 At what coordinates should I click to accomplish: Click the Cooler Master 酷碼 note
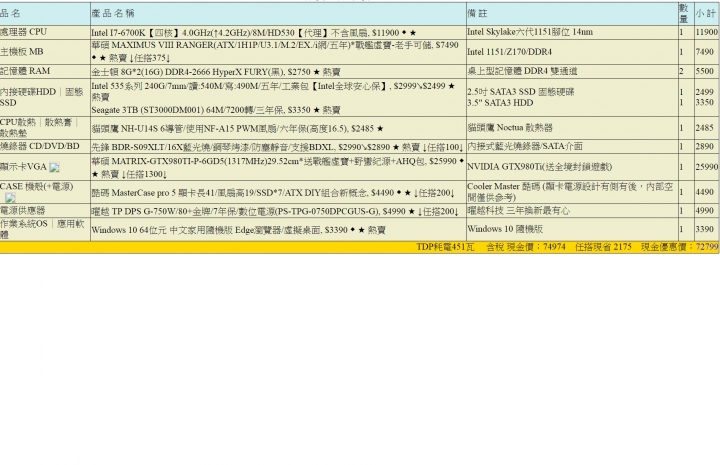570,192
